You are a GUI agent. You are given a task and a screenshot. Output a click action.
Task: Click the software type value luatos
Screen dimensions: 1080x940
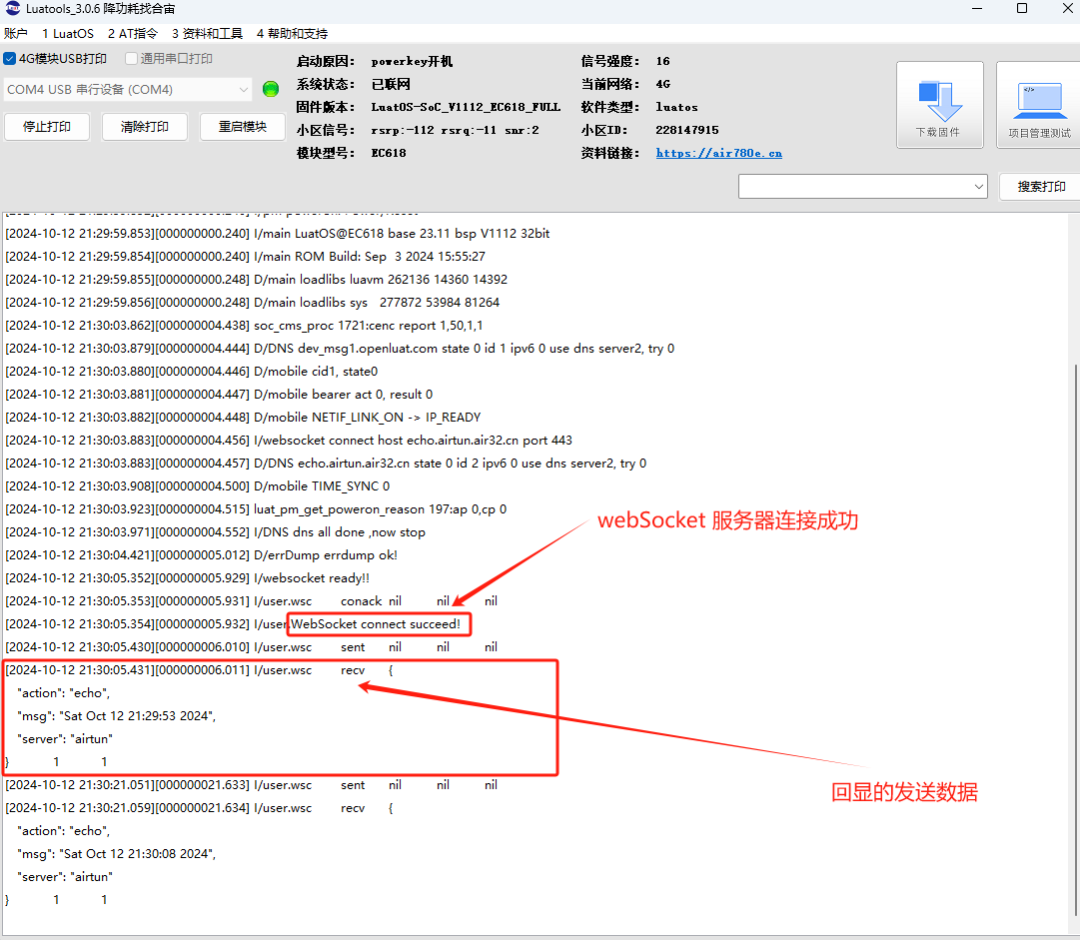pyautogui.click(x=676, y=107)
